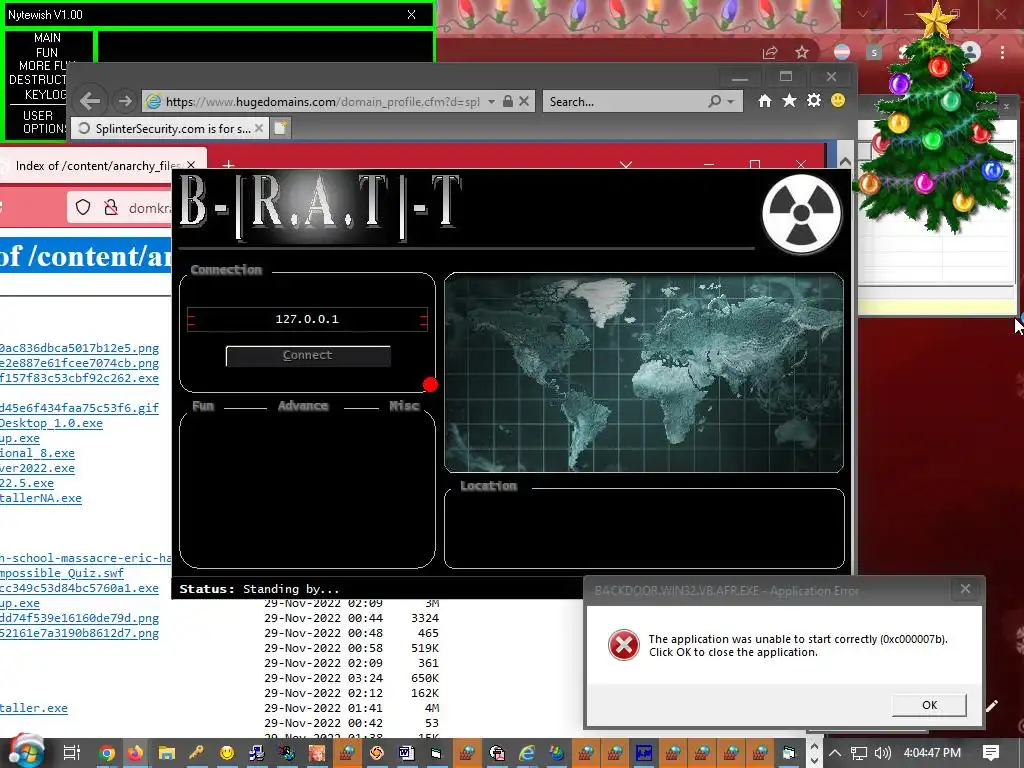Close the Application Error dialog
This screenshot has width=1024, height=768.
965,589
